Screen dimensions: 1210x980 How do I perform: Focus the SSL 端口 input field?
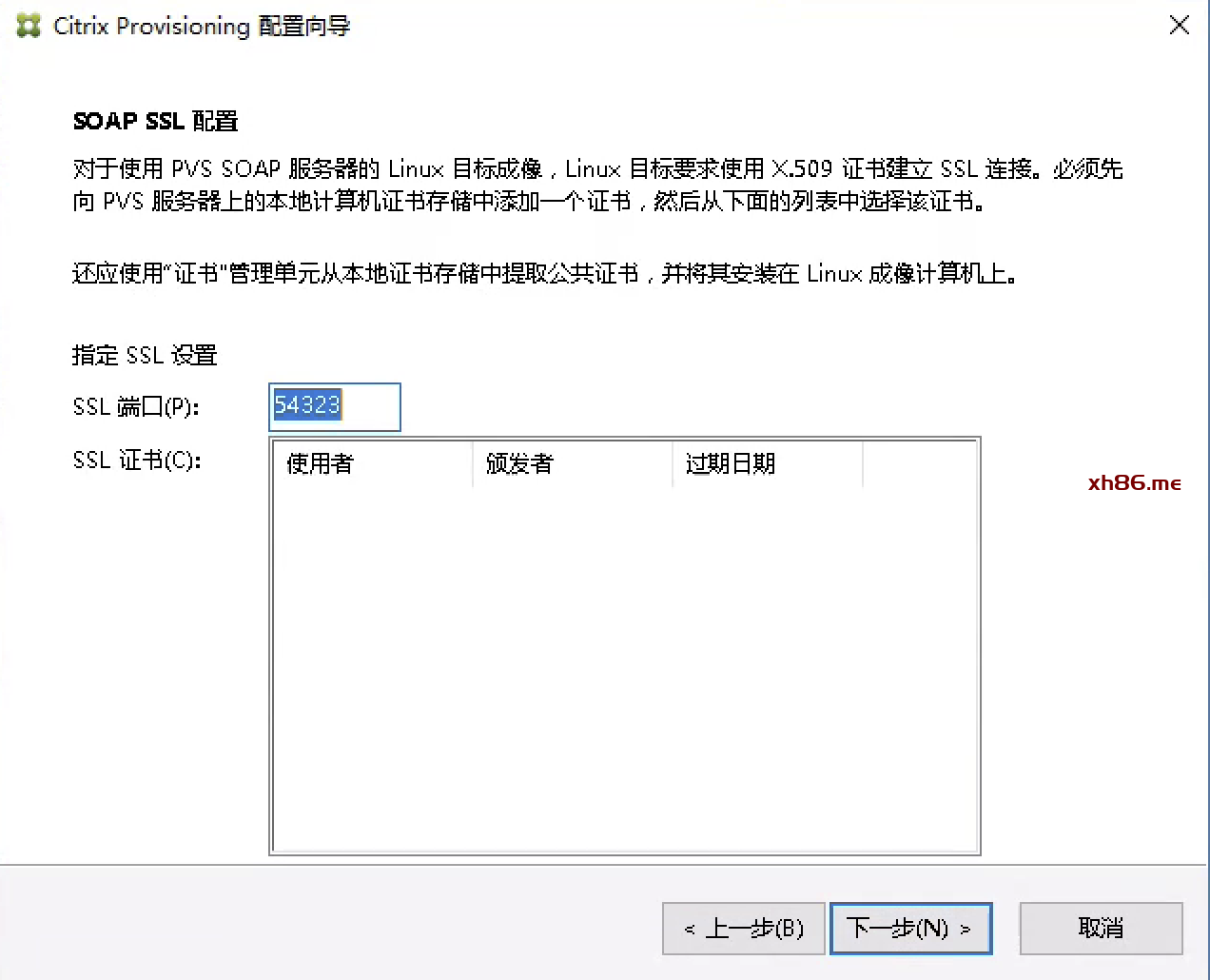coord(334,407)
